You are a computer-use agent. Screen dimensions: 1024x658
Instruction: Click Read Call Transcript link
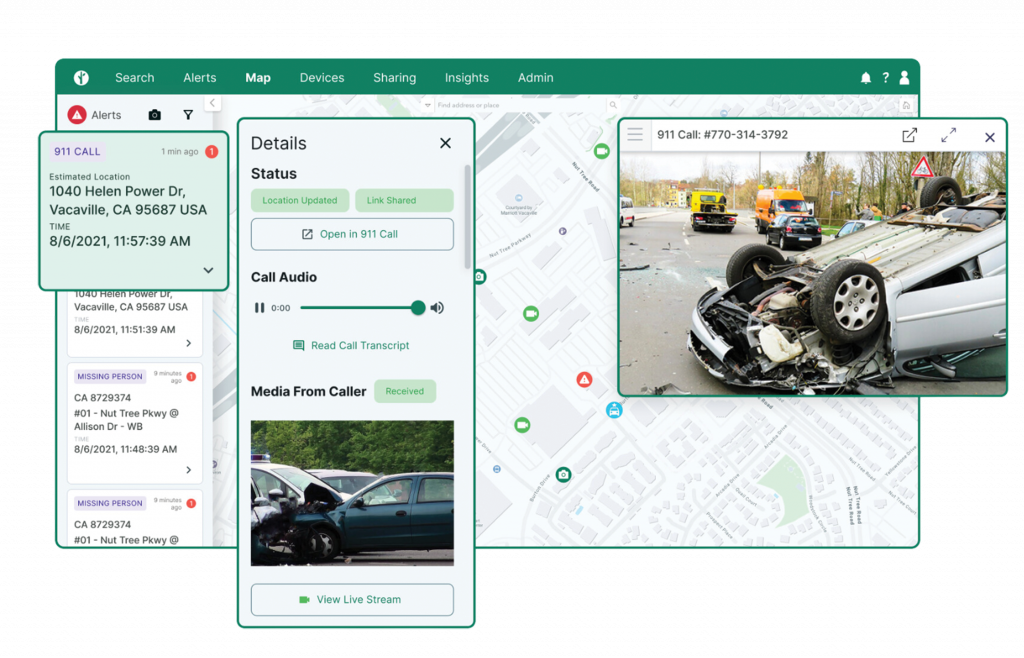tap(351, 346)
